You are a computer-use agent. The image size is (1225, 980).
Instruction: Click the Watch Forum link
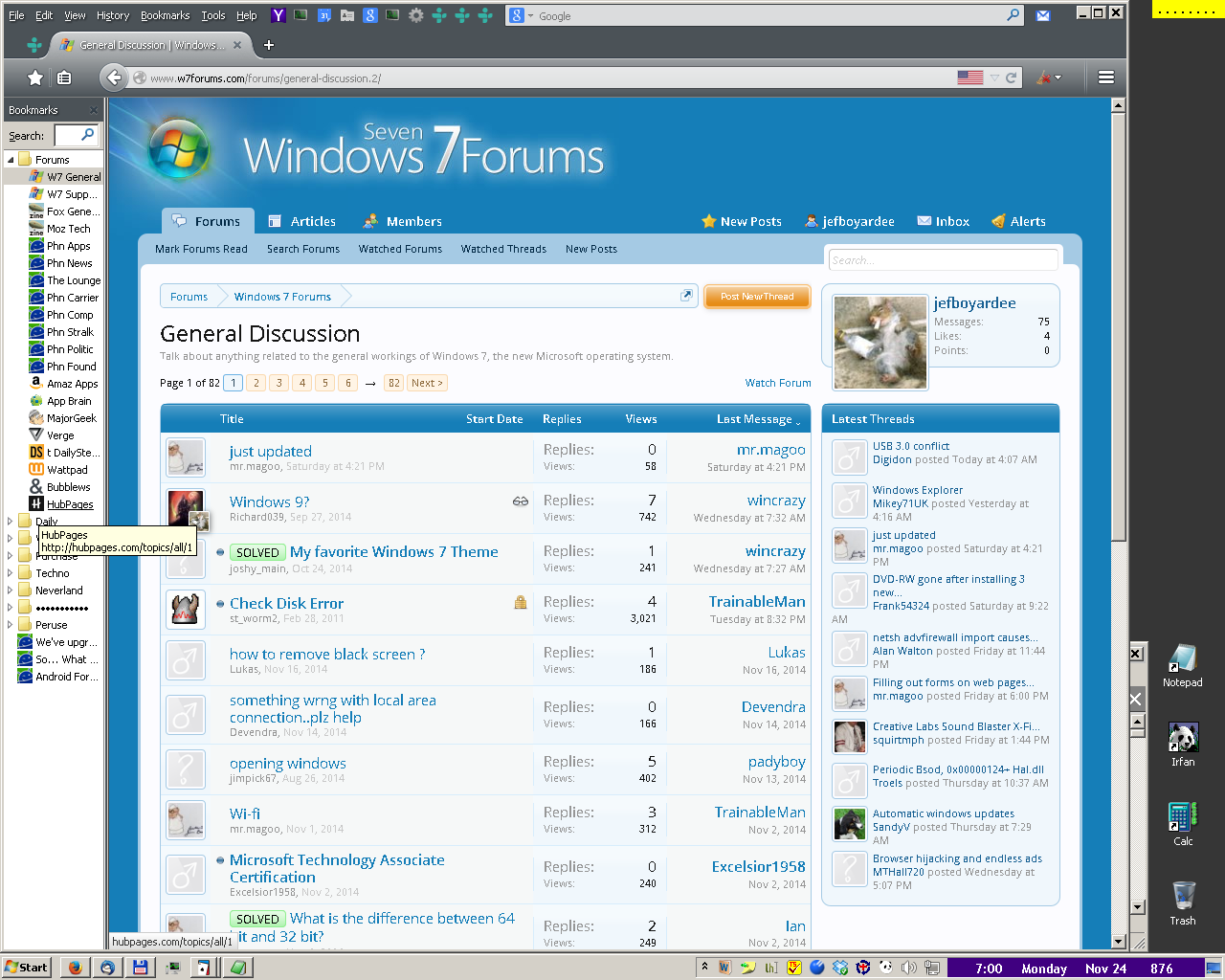tap(778, 383)
